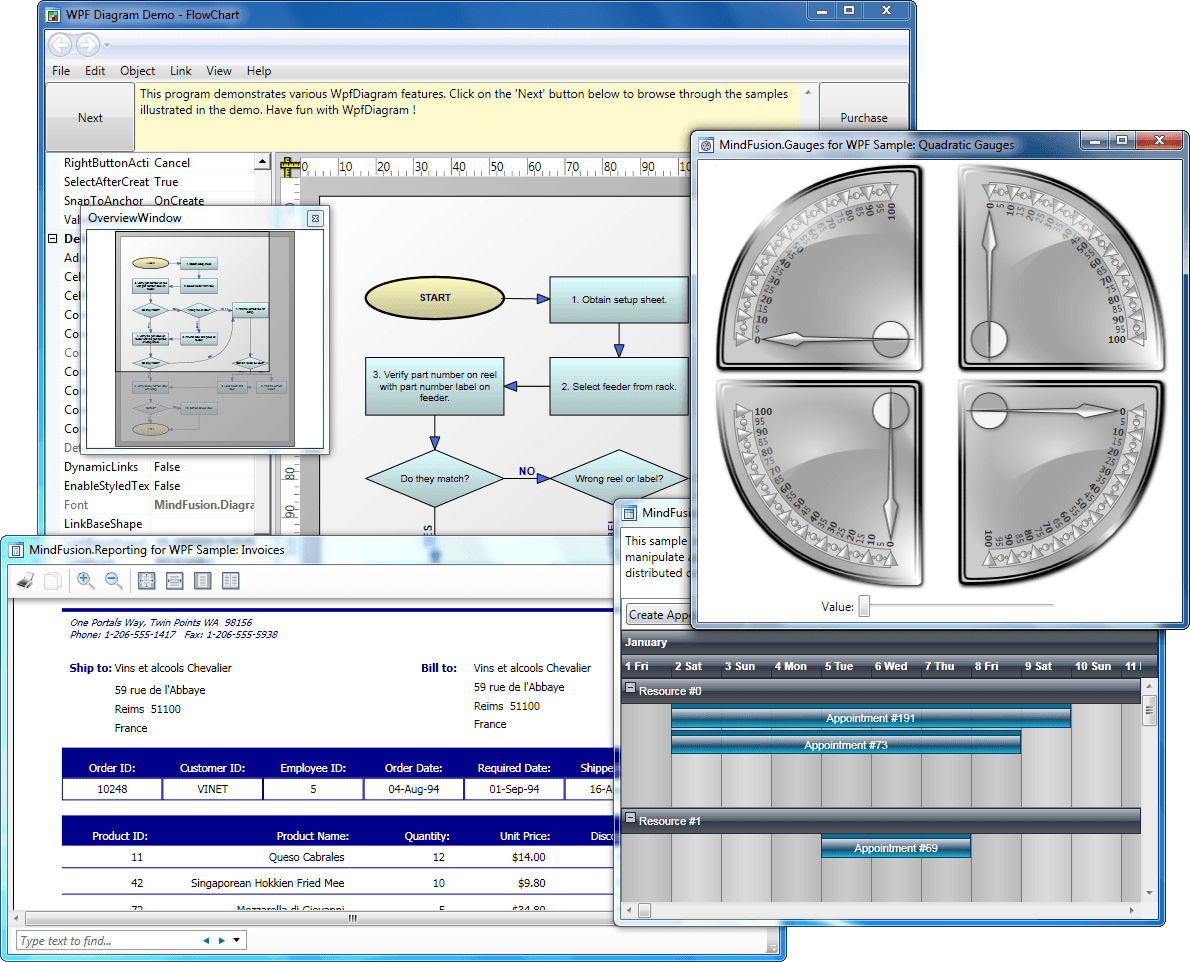Select the fit page width icon
The image size is (1190, 962).
[x=175, y=581]
